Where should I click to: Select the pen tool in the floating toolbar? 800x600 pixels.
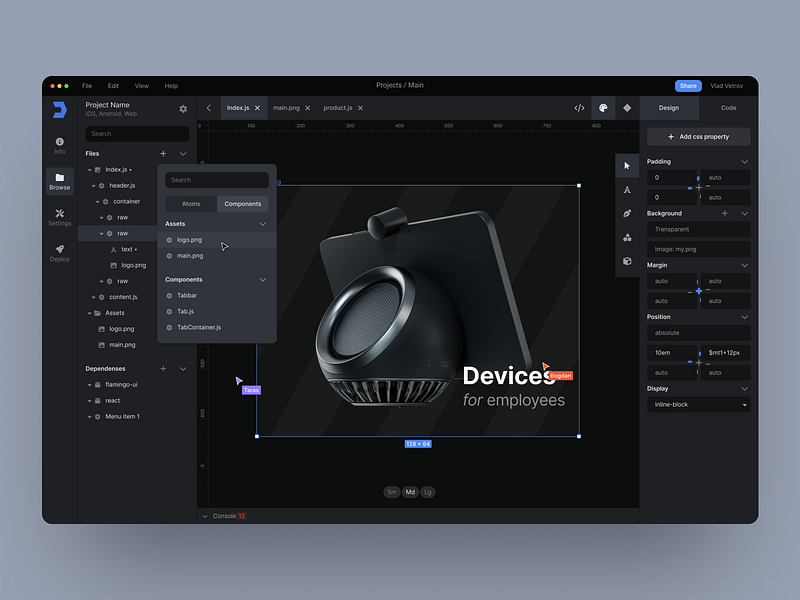627,214
